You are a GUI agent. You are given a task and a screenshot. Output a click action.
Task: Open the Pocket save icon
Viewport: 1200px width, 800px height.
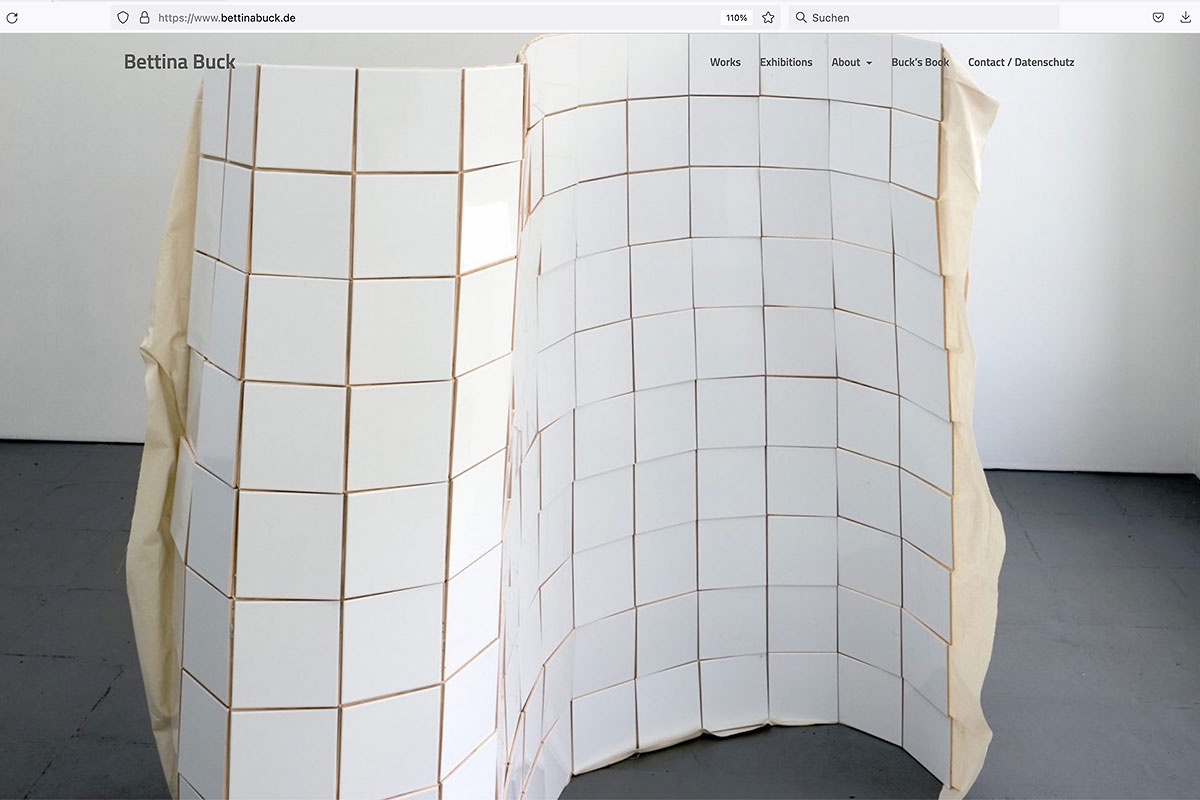pyautogui.click(x=1158, y=18)
